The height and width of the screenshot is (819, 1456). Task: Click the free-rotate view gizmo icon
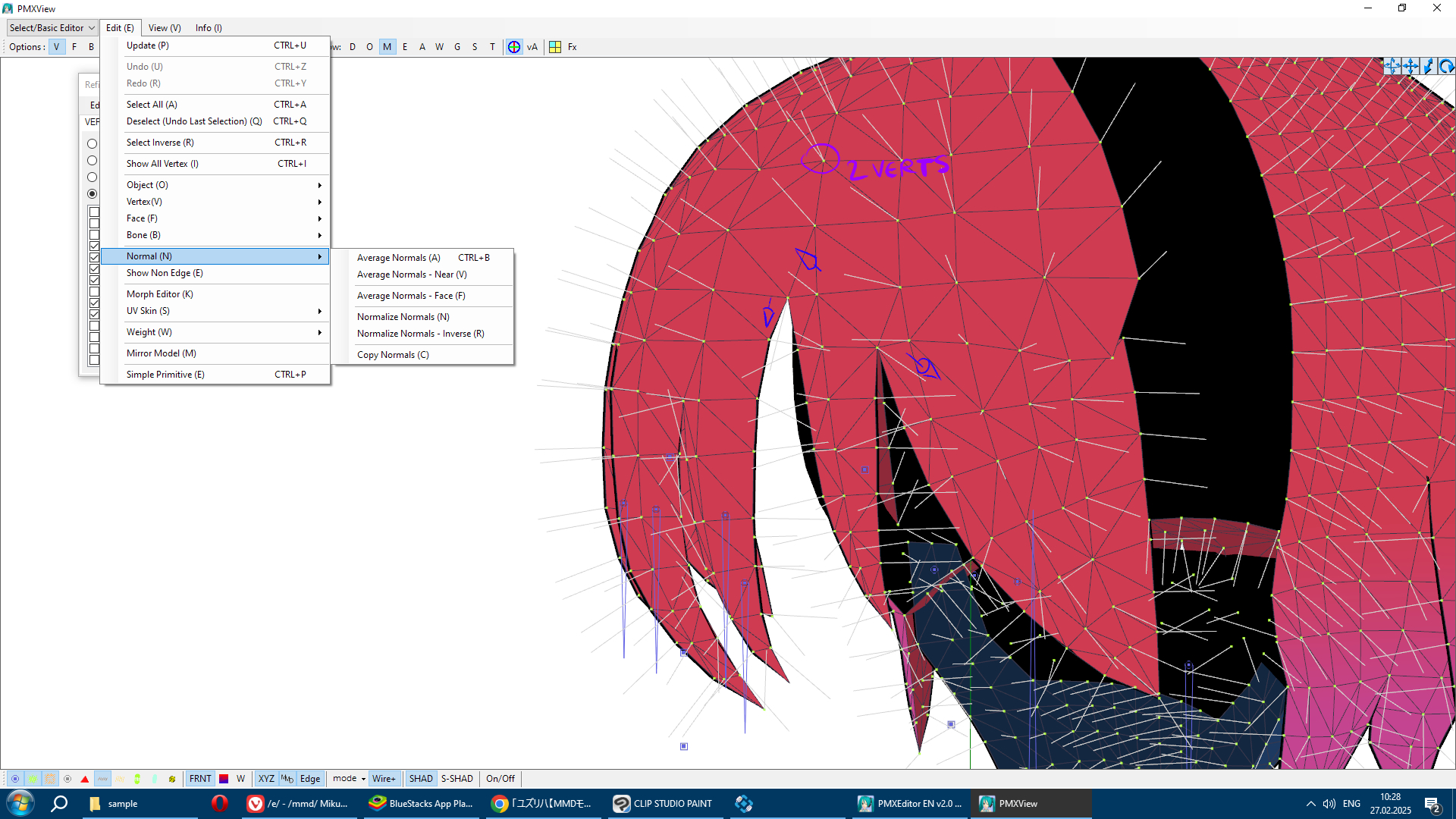1392,67
